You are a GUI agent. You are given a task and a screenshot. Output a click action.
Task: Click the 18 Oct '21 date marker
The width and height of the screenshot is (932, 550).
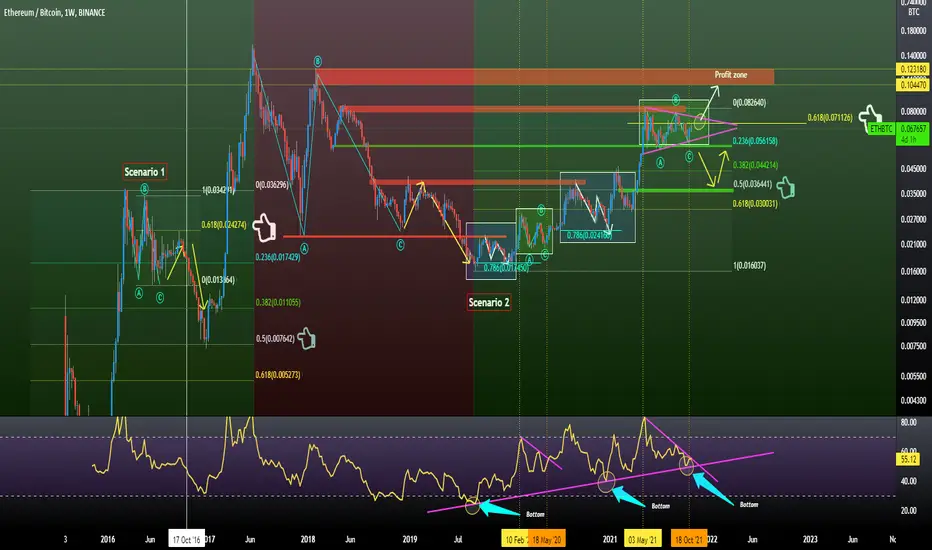pyautogui.click(x=689, y=539)
